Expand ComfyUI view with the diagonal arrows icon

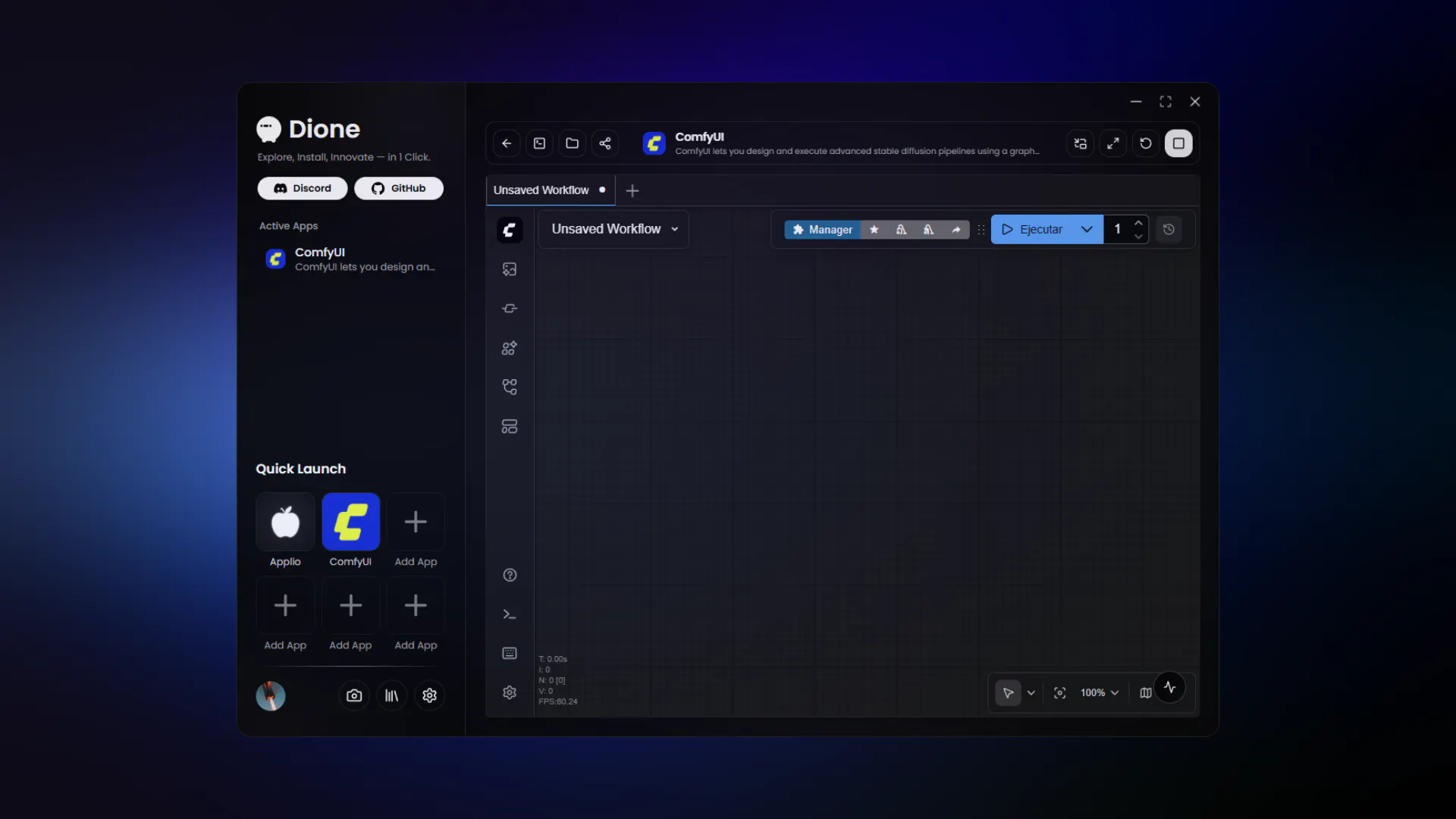[1113, 143]
